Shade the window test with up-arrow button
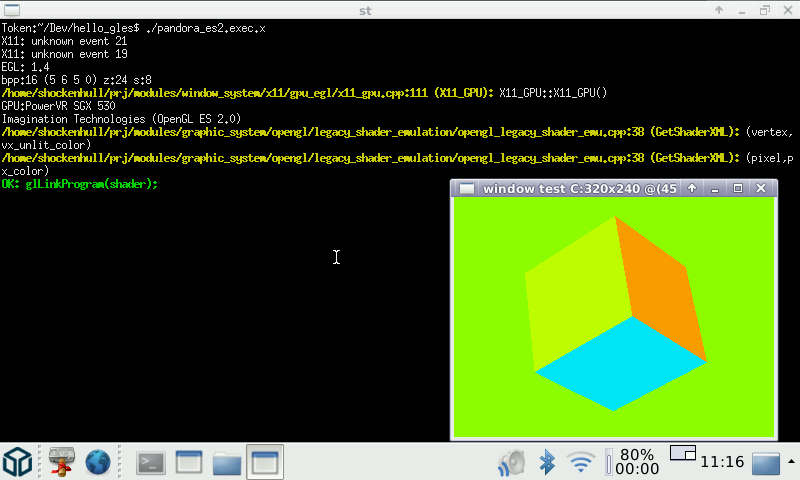This screenshot has height=480, width=800. click(x=692, y=189)
